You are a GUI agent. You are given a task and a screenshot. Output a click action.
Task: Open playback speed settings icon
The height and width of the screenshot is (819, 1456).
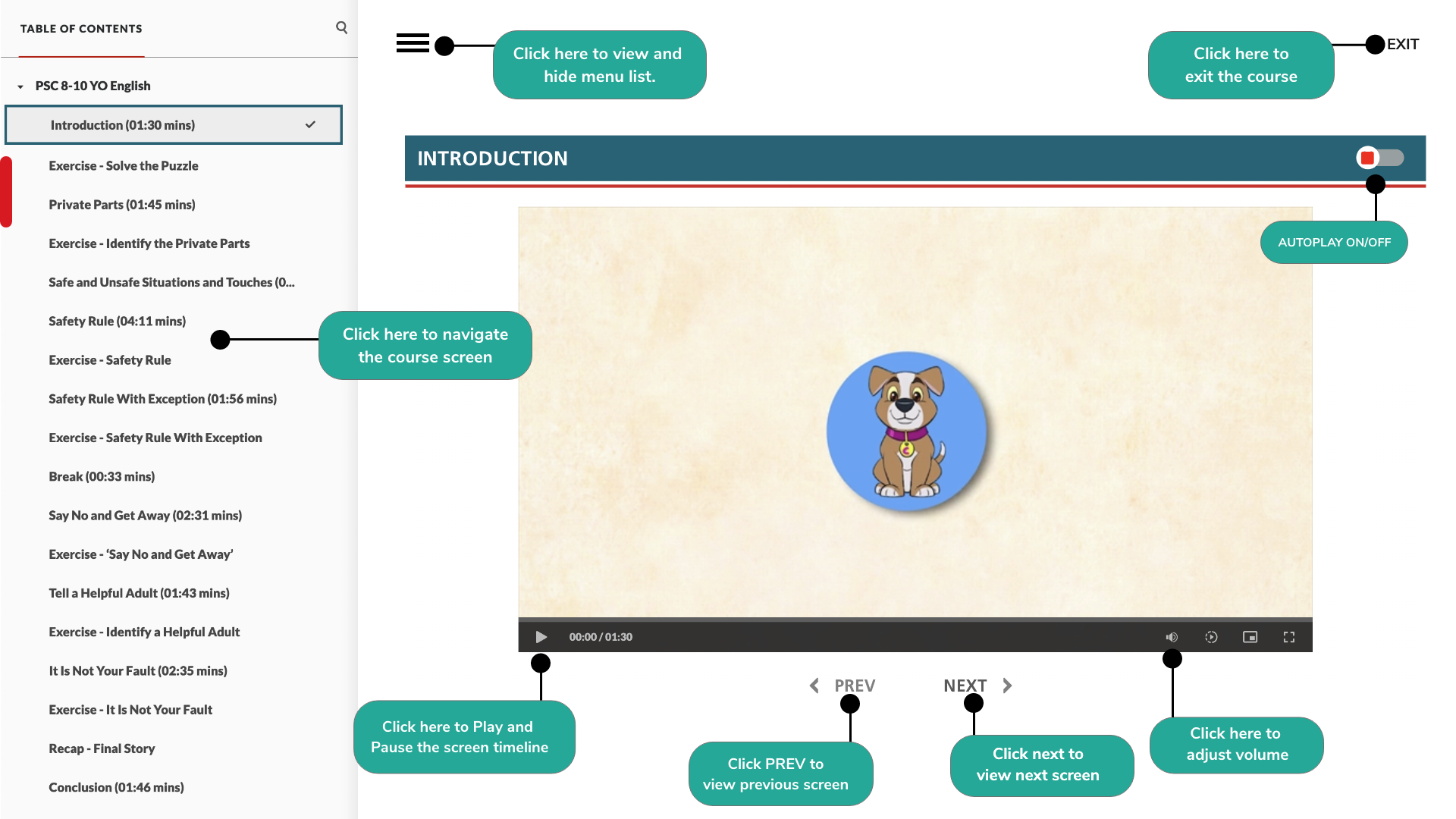click(1211, 637)
